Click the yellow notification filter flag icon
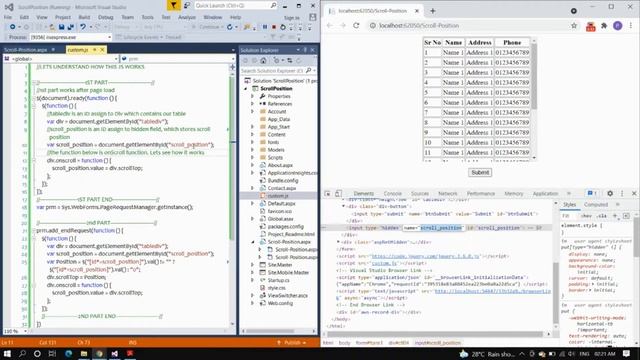Screen dimensions: 640x360 tap(173, 5)
